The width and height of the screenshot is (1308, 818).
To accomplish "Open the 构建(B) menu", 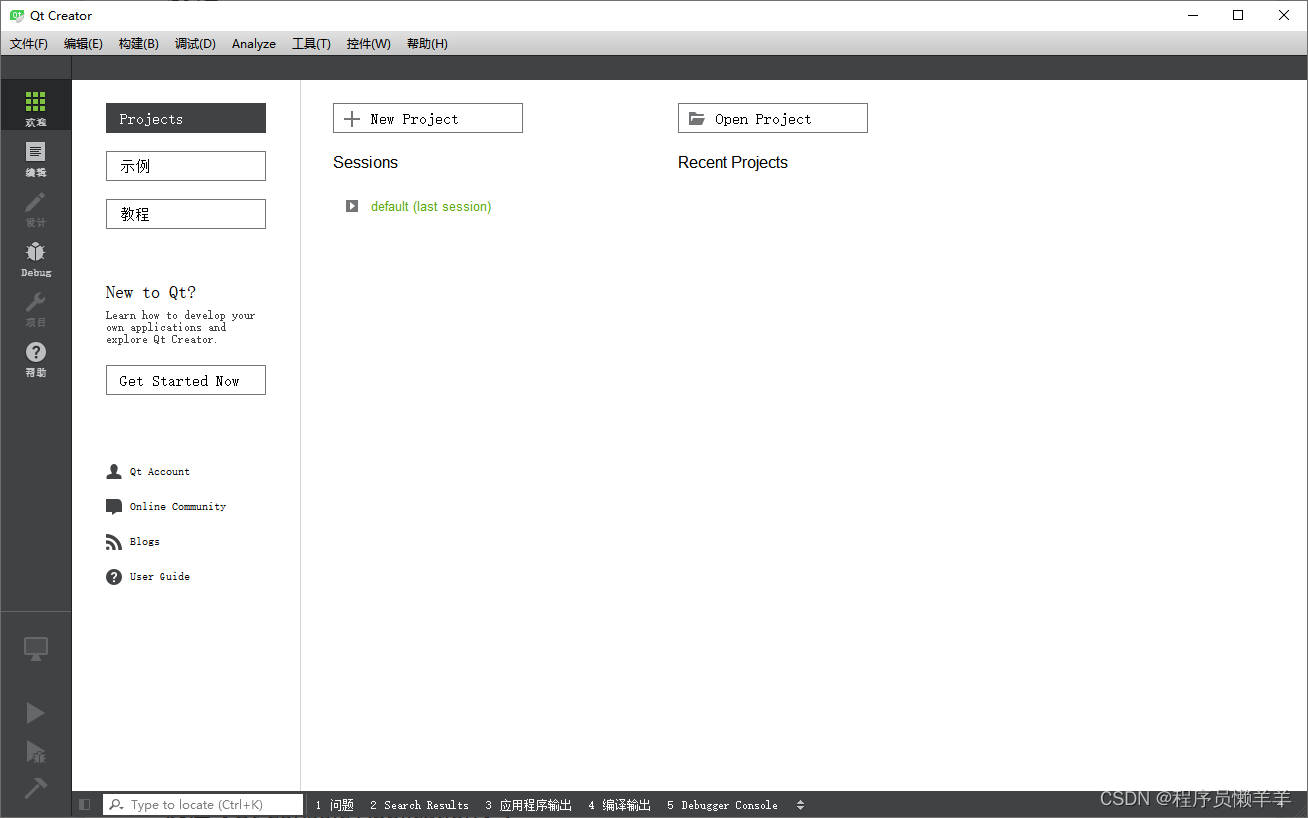I will (x=138, y=44).
